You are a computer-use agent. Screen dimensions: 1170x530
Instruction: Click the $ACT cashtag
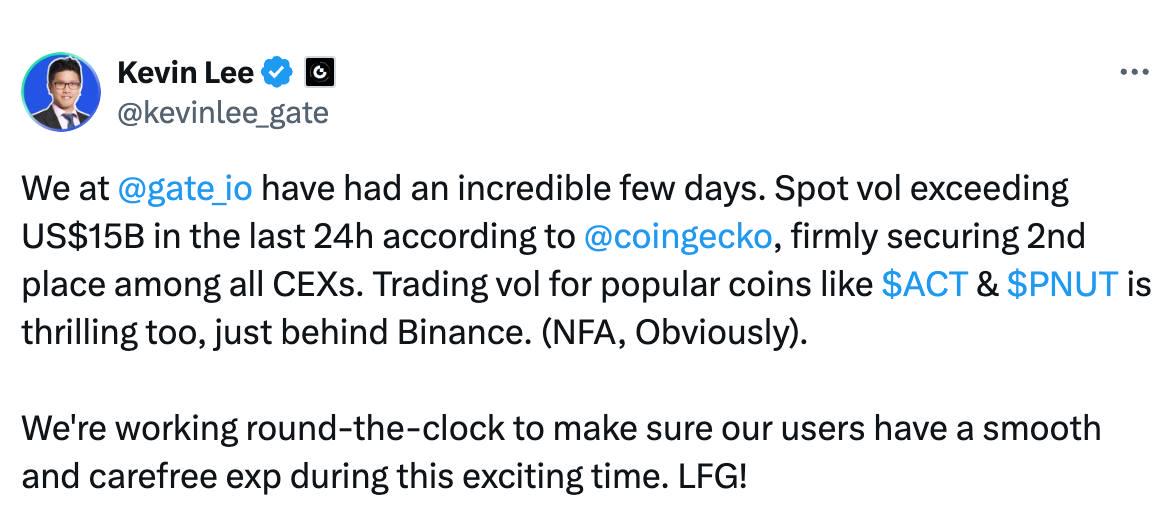click(925, 285)
